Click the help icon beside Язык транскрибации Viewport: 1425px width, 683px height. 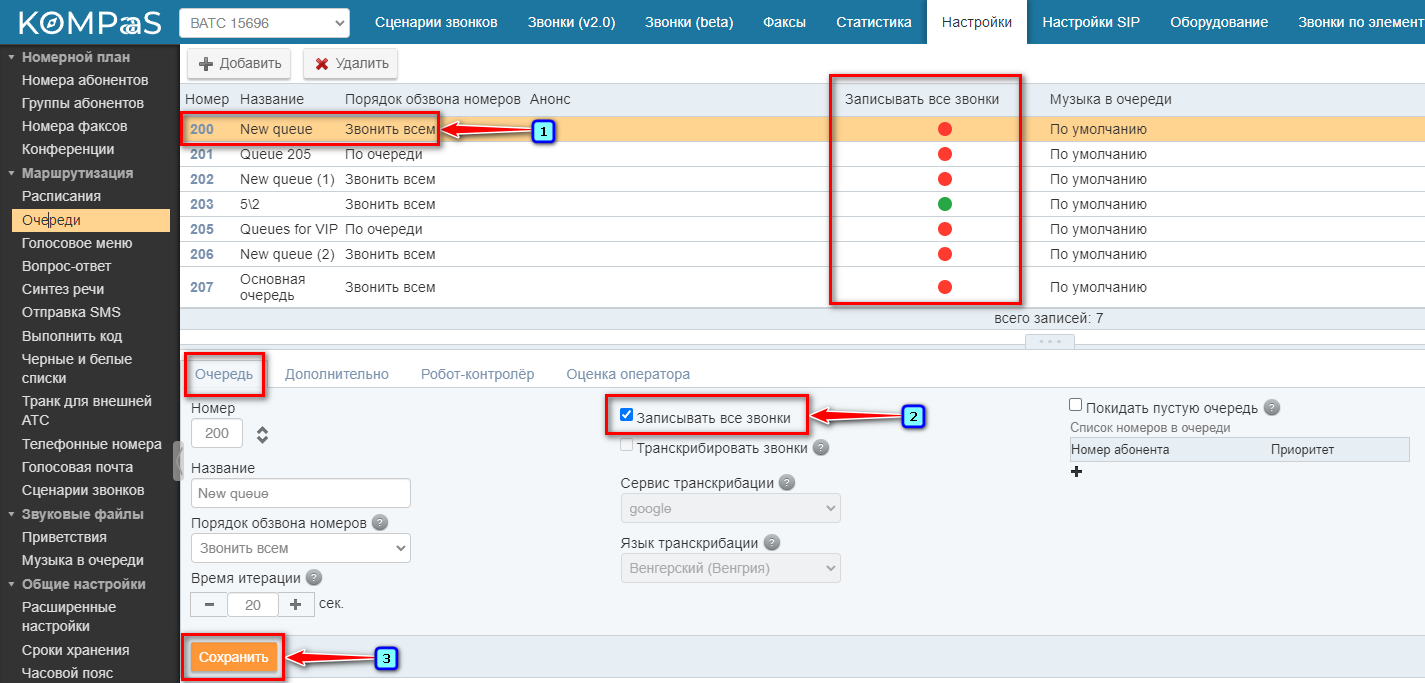[771, 542]
